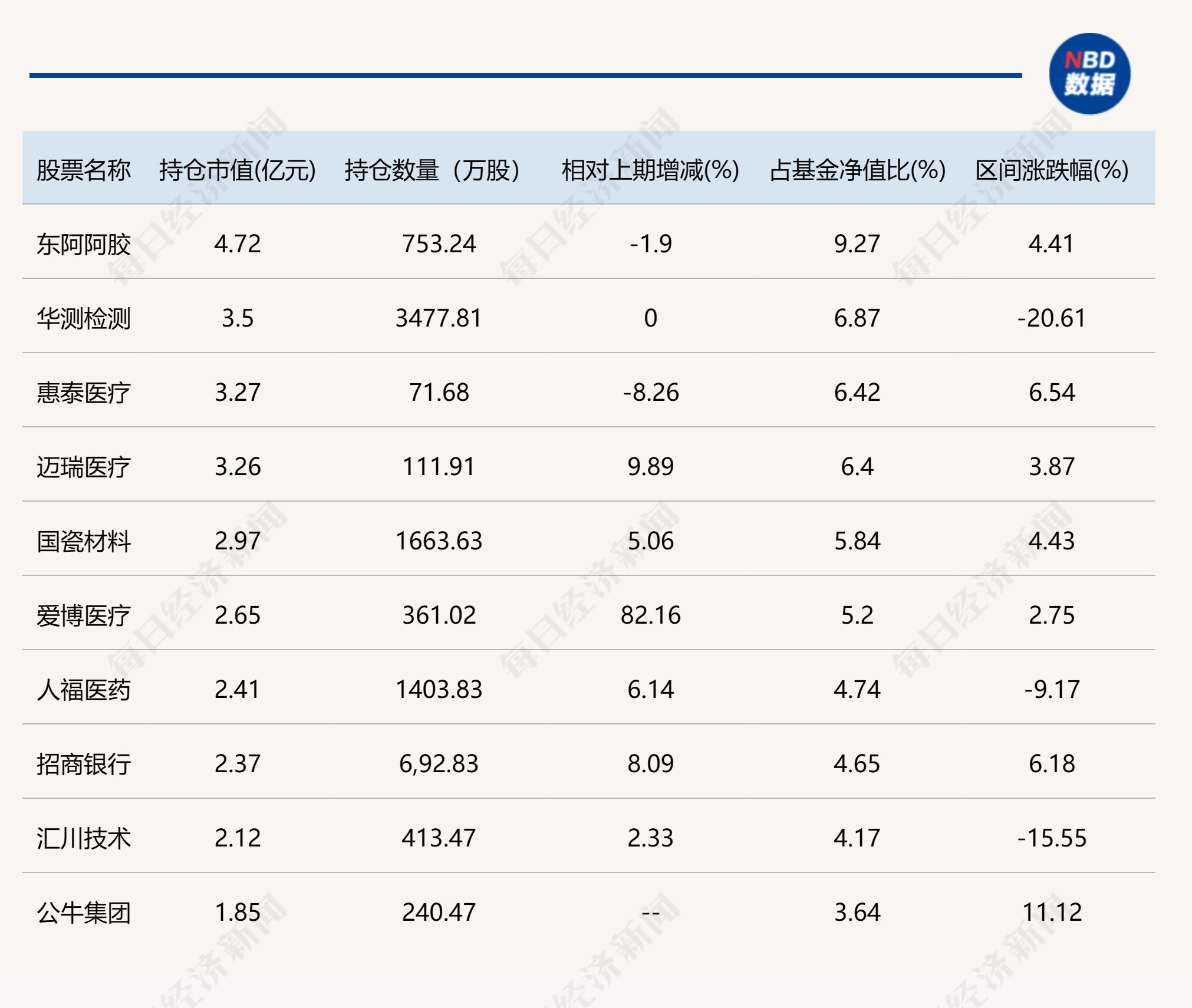Click the net value ratio 3.64
The image size is (1192, 1008).
(x=857, y=913)
